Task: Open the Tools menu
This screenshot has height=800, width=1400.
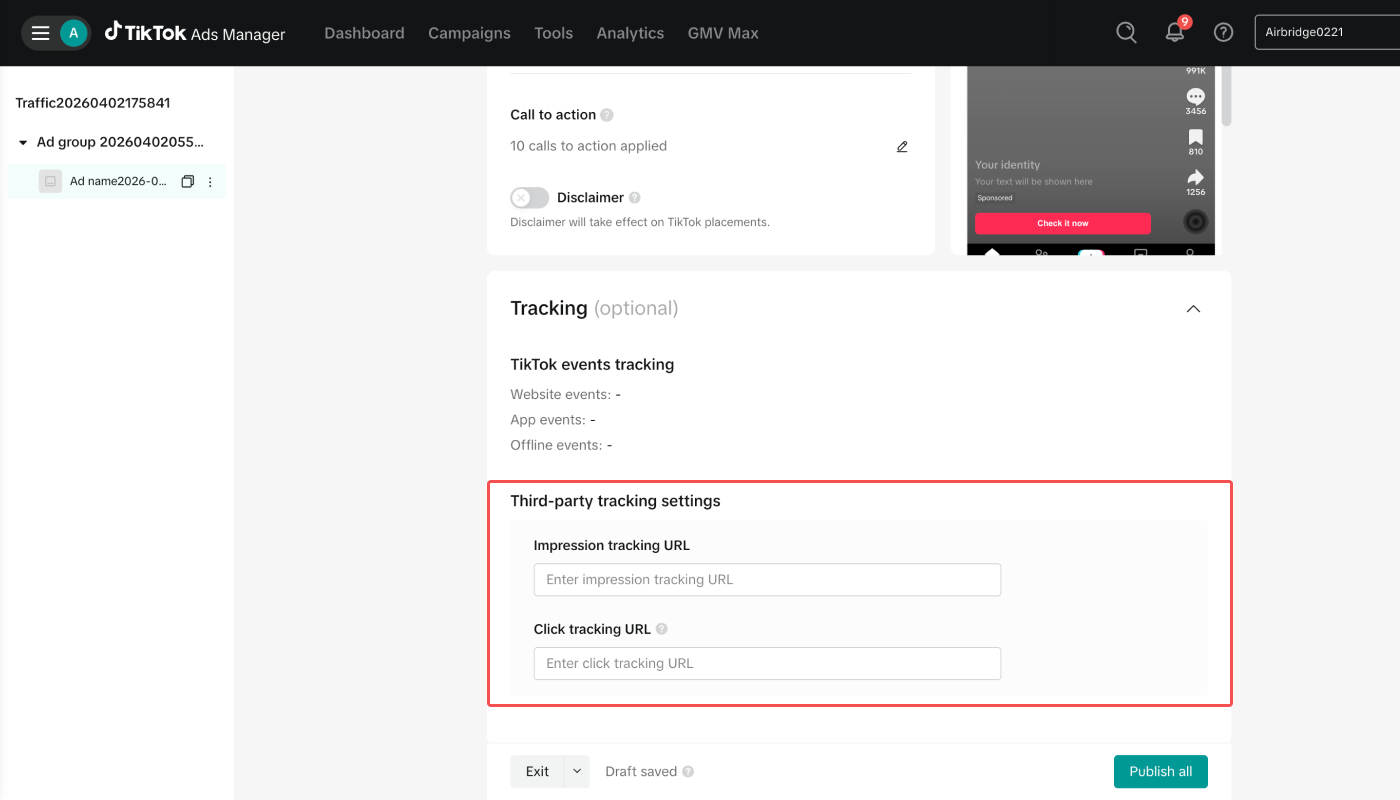Action: [x=553, y=33]
